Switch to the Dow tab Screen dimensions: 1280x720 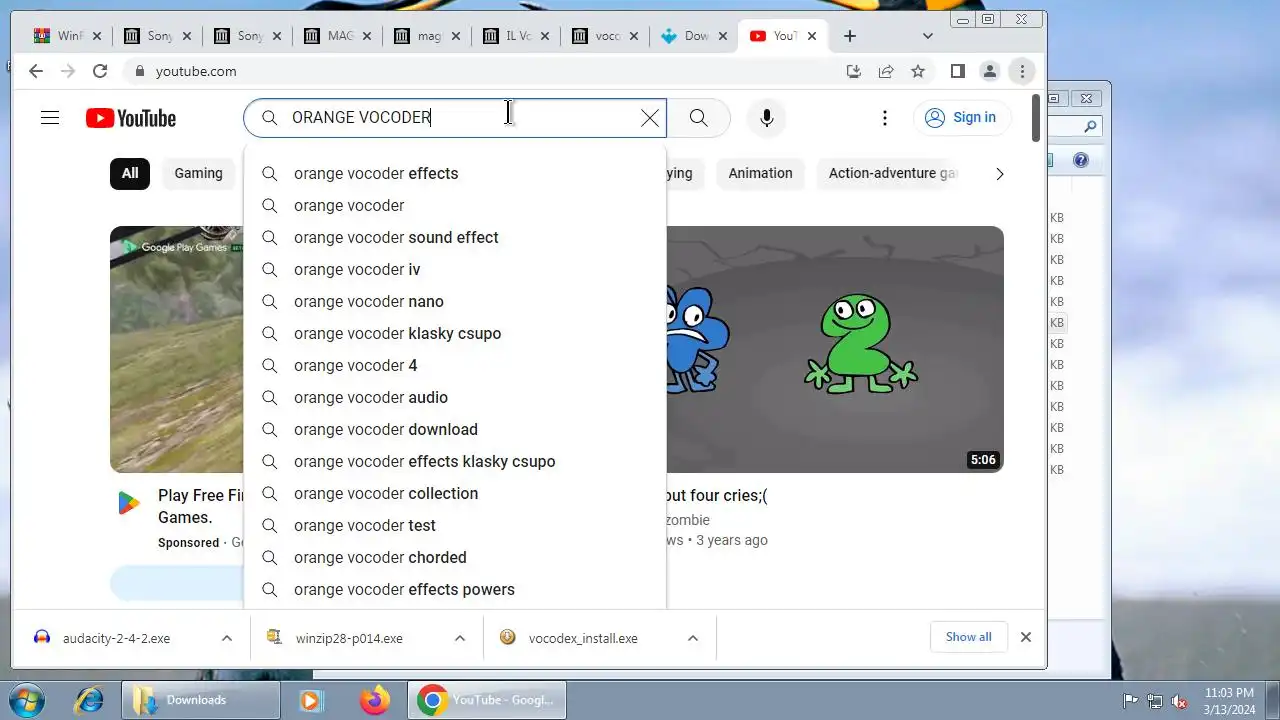[696, 36]
